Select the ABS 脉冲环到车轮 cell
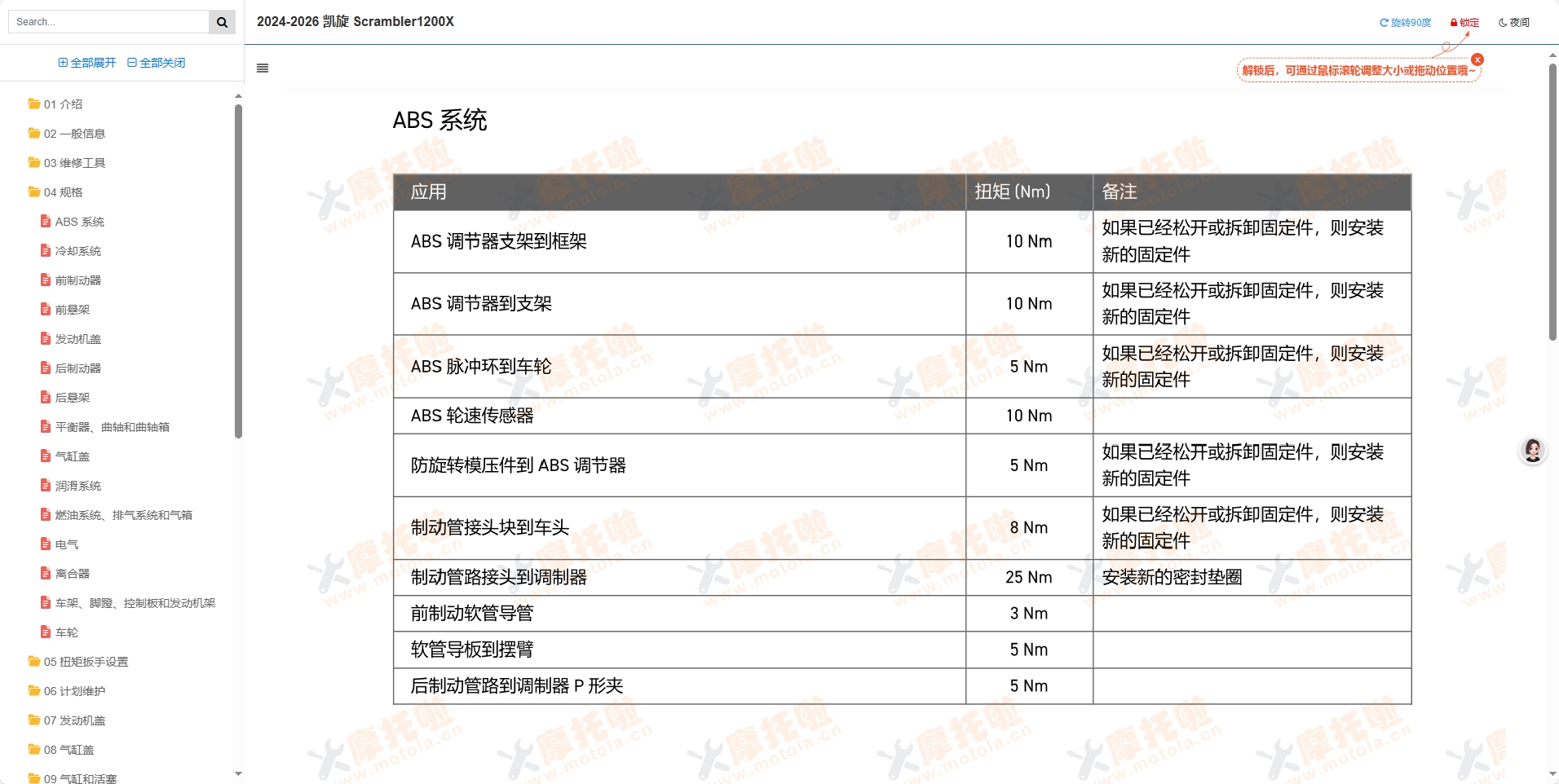Viewport: 1559px width, 784px height. click(679, 367)
